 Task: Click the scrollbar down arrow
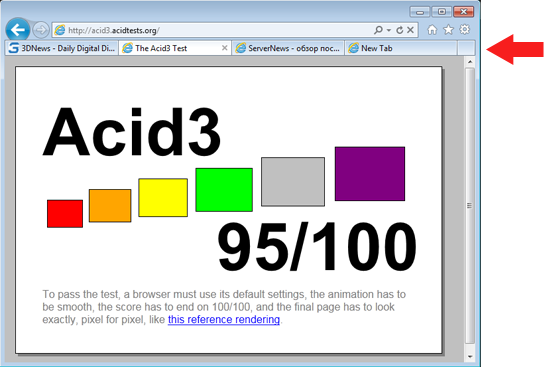tap(470, 357)
